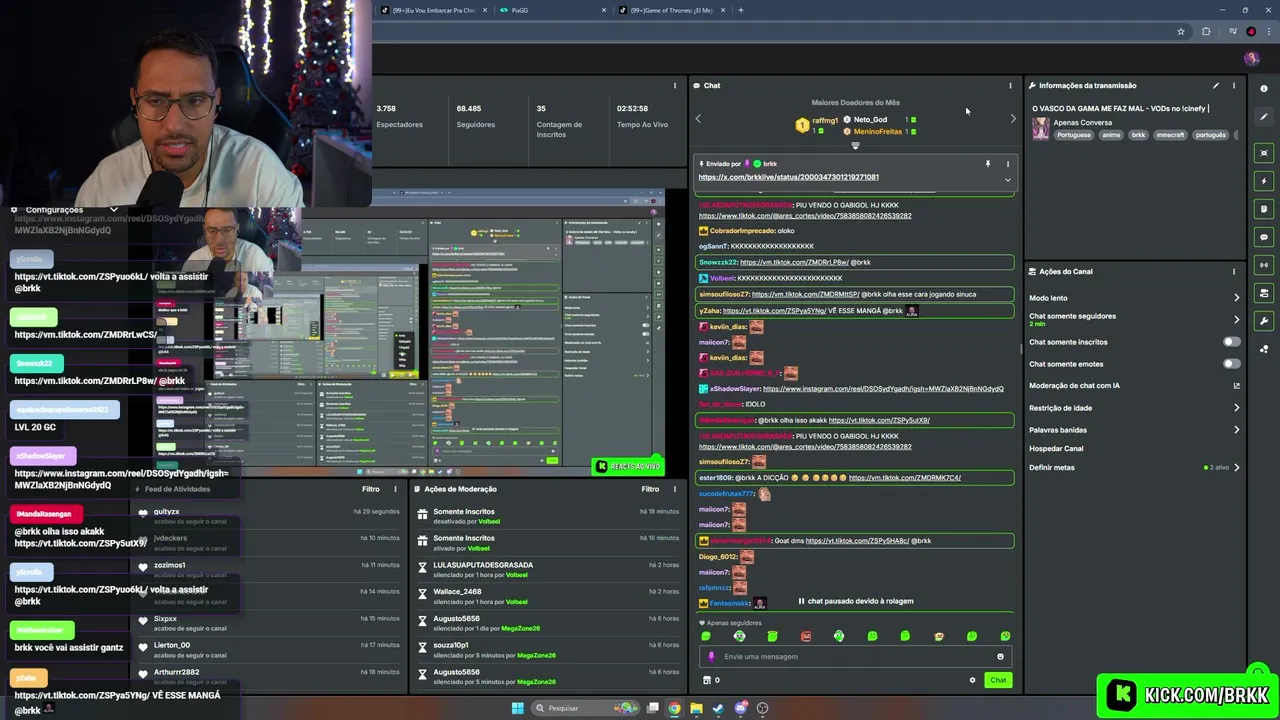Toggle Chat somente emotes switch

pyautogui.click(x=1232, y=364)
